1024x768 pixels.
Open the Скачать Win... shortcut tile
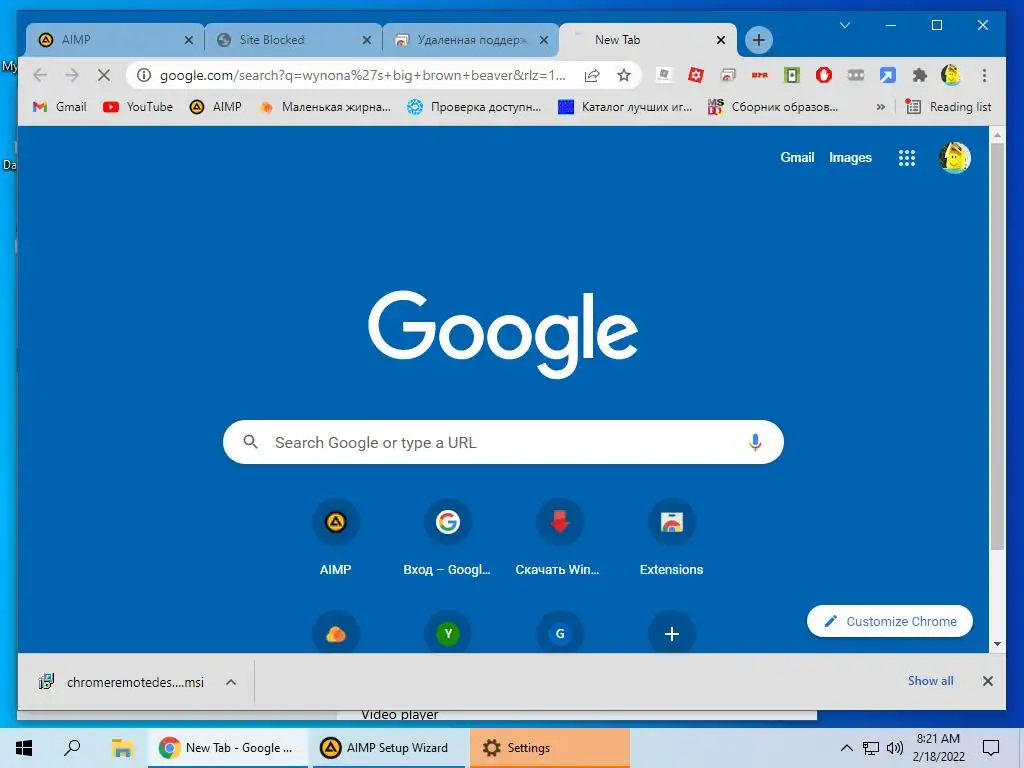[559, 539]
